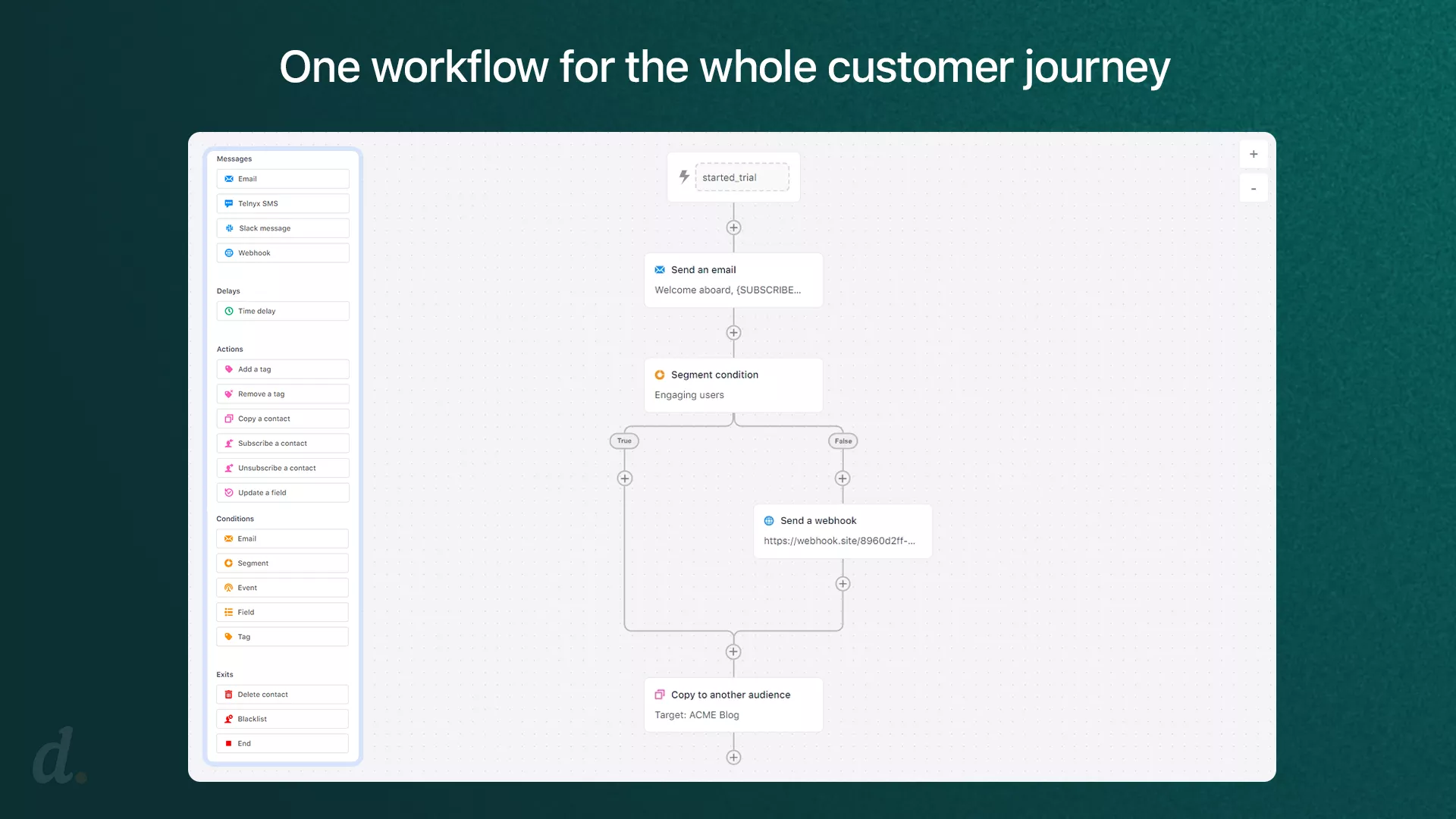The image size is (1456, 819).
Task: Select the Event condition block
Action: (x=282, y=588)
